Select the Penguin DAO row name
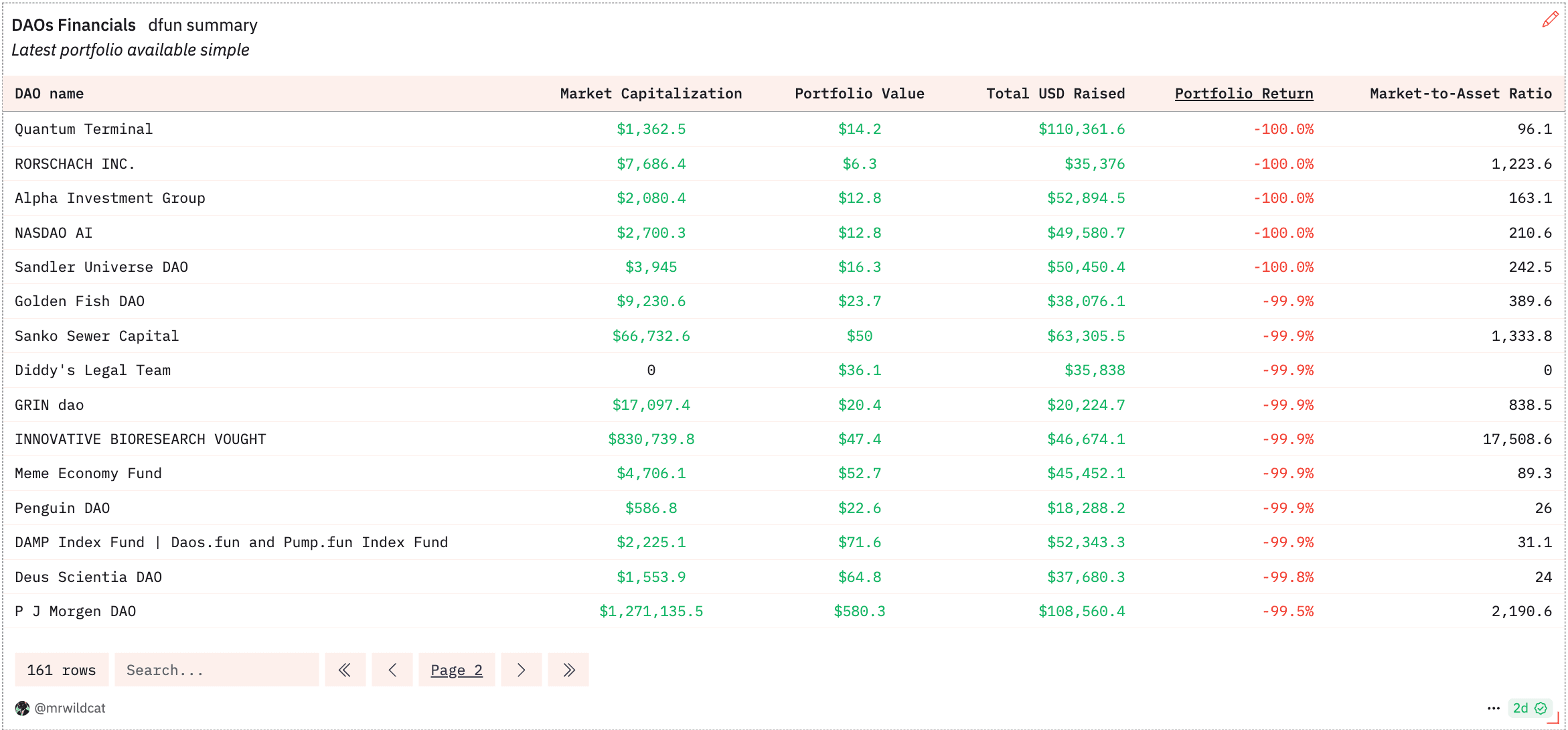 (x=62, y=508)
